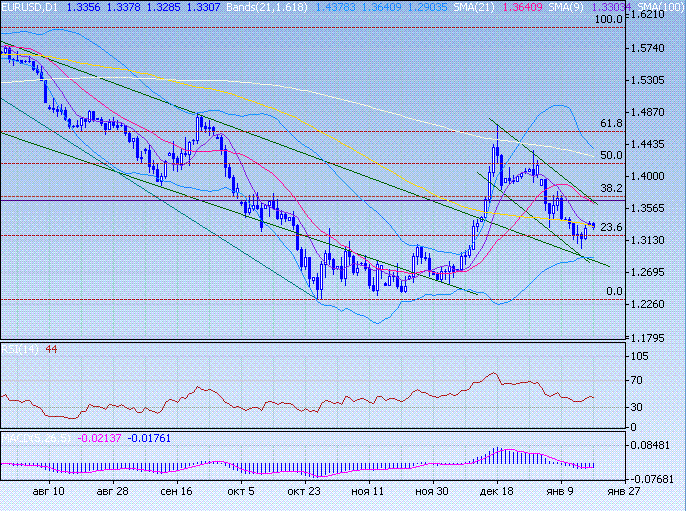Click the MACD value -0.02137
686x511 pixels.
96,439
